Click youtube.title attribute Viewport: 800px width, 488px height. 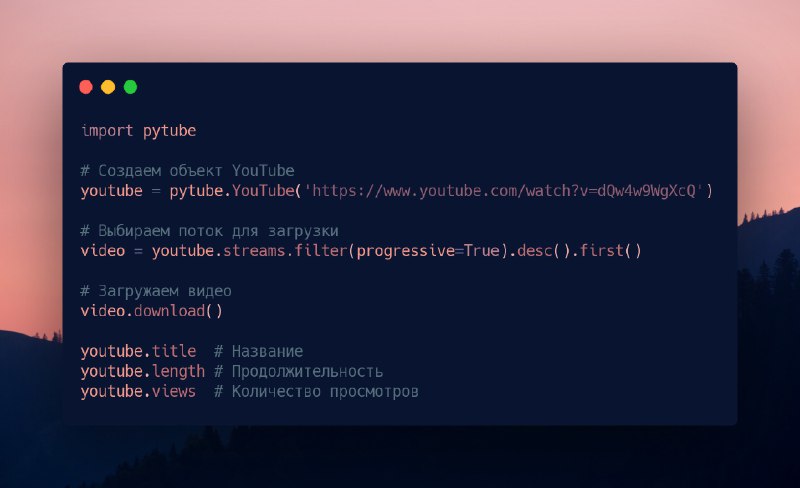pyautogui.click(x=138, y=351)
